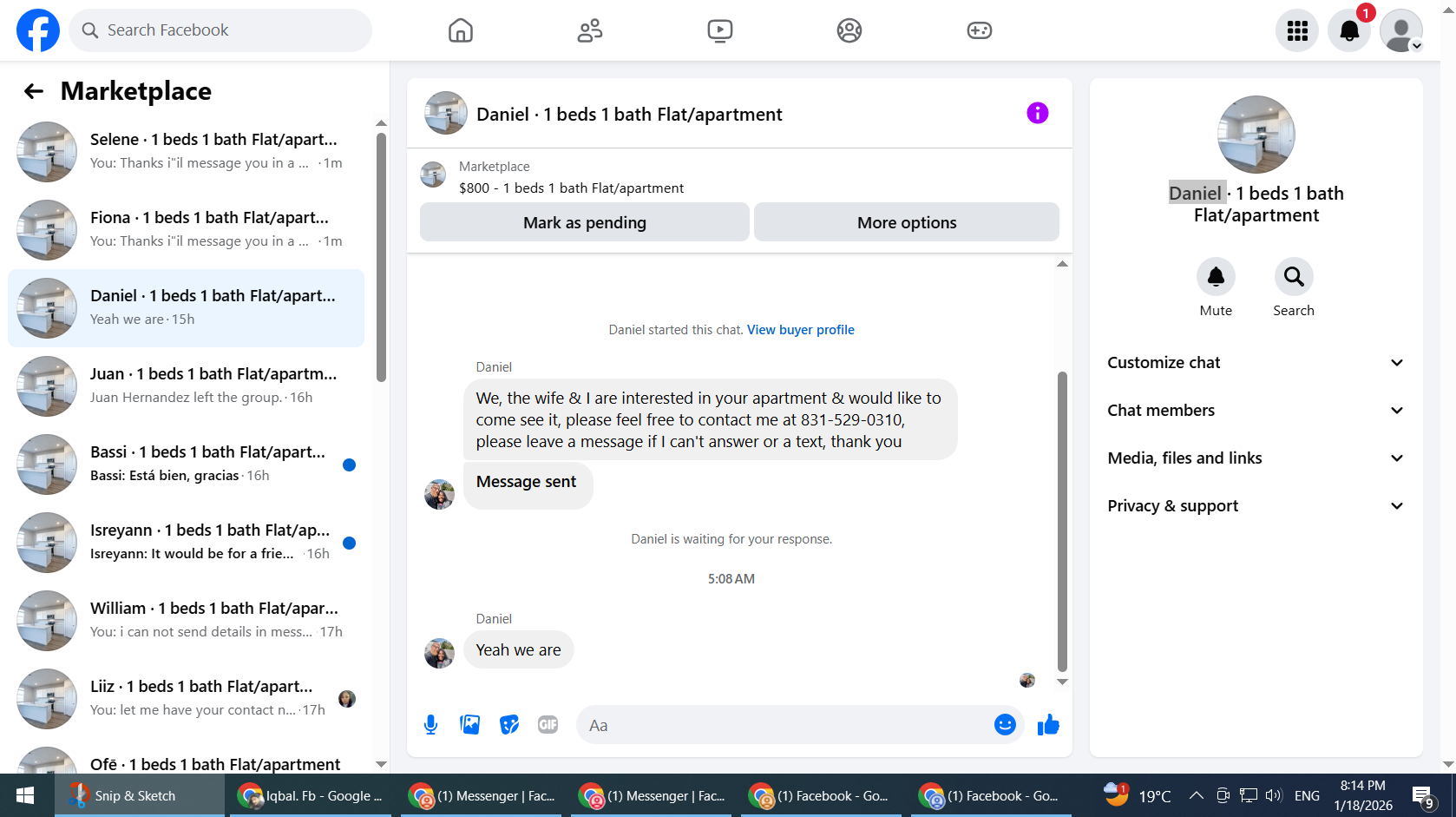1456x817 pixels.
Task: Open the emoji picker
Action: pos(1005,725)
